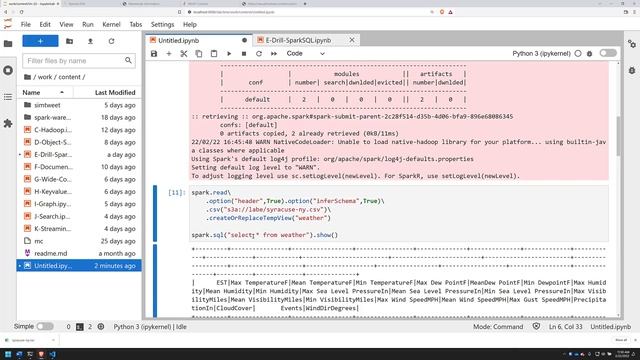Open the Run menu
640x360 pixels.
click(x=88, y=24)
